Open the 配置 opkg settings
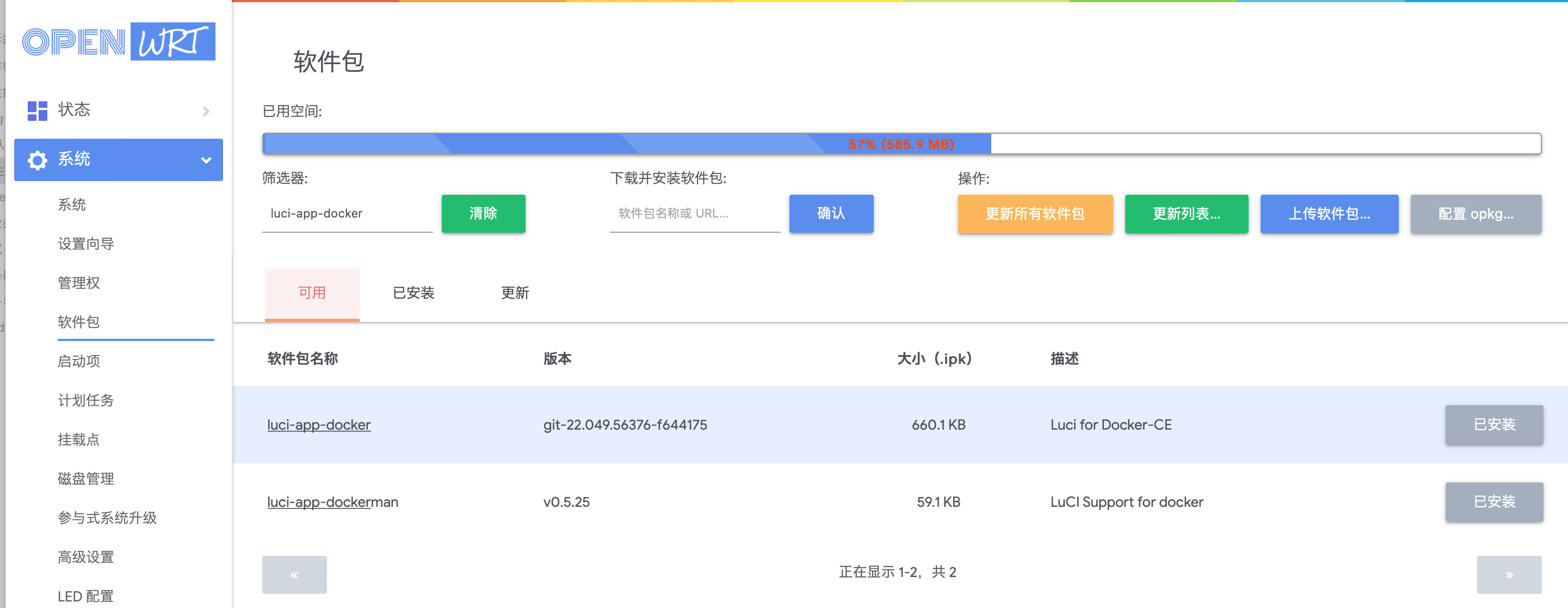This screenshot has width=1568, height=608. [x=1476, y=214]
